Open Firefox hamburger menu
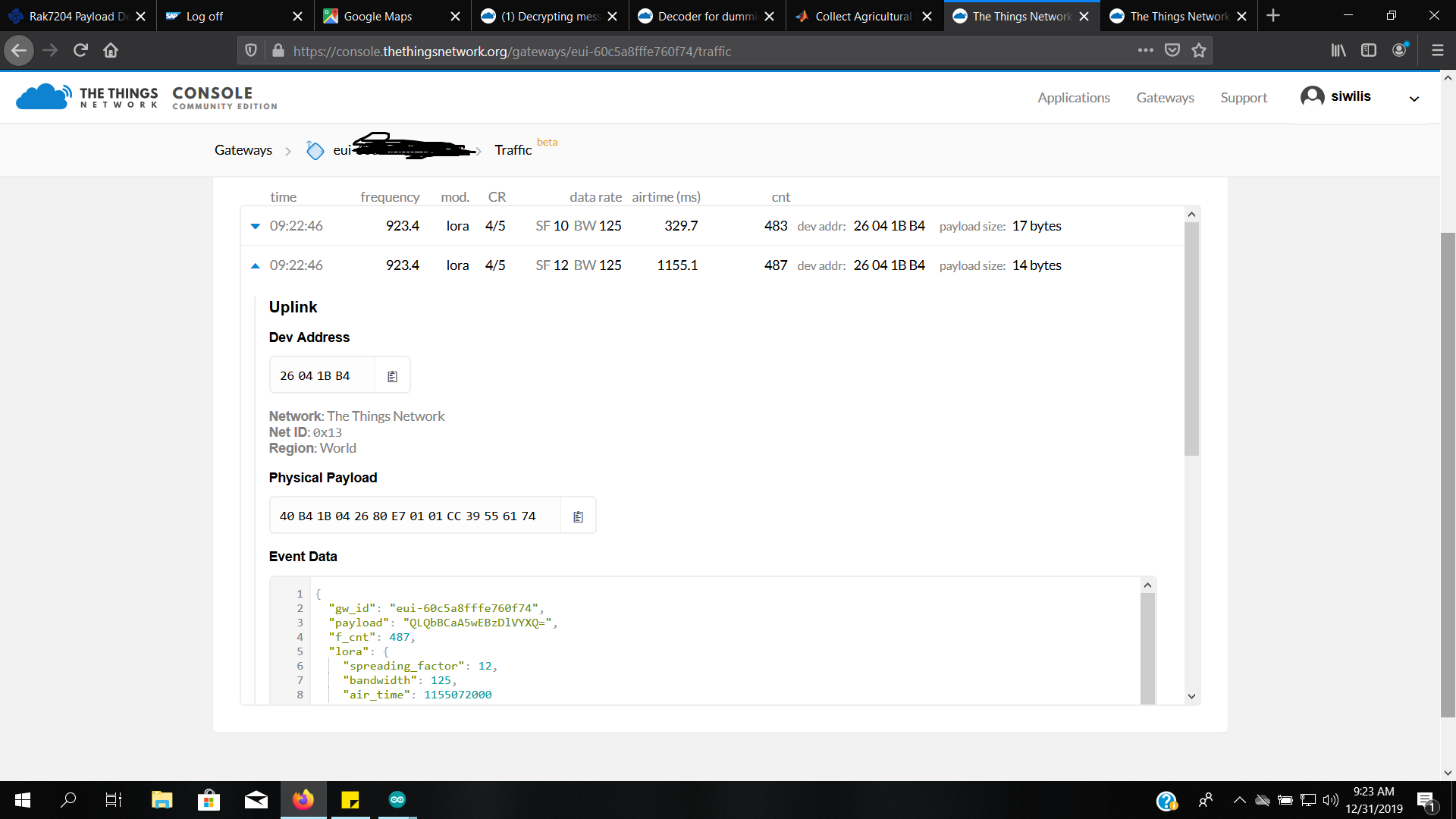Screen dimensions: 1456x819 pos(1437,51)
